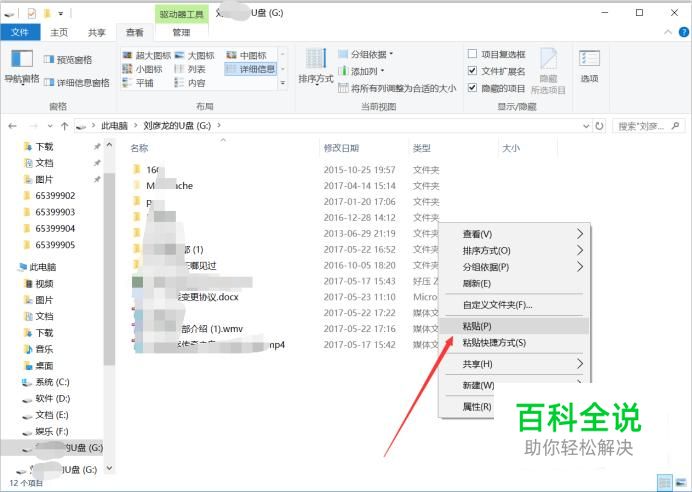Click 将所有列调整为合适的大小 button
Viewport: 692px width, 492px height.
click(x=397, y=88)
